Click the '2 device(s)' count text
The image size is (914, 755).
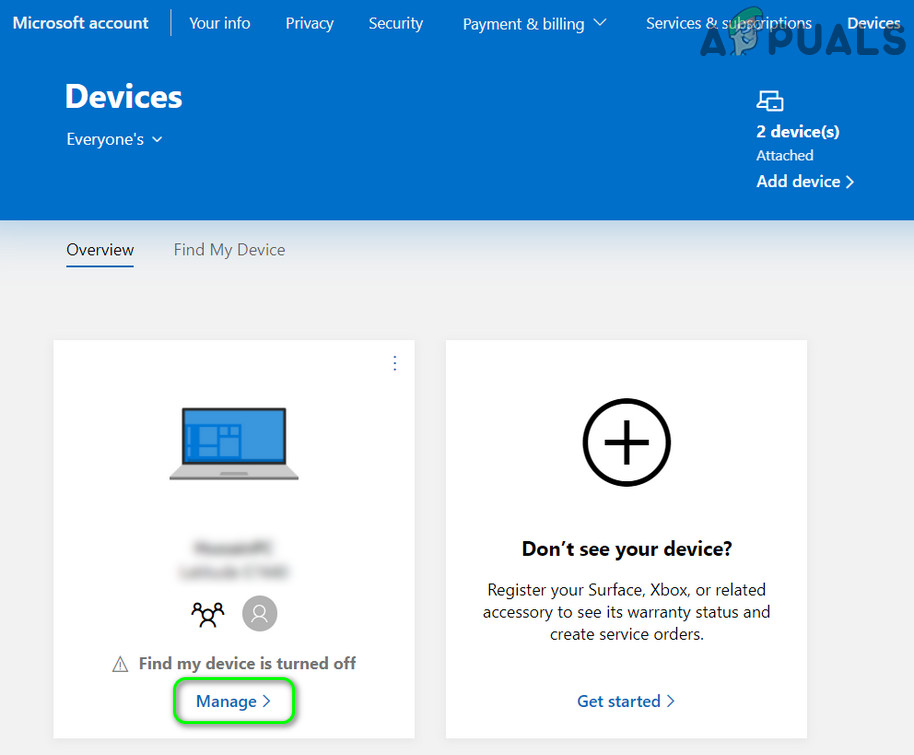(797, 132)
